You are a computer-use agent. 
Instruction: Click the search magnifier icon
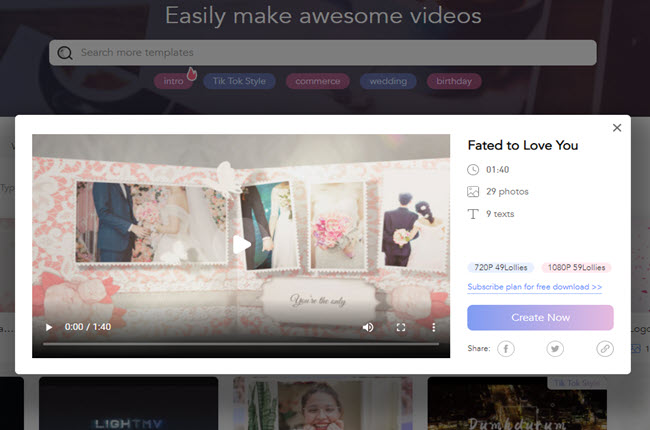(x=65, y=53)
